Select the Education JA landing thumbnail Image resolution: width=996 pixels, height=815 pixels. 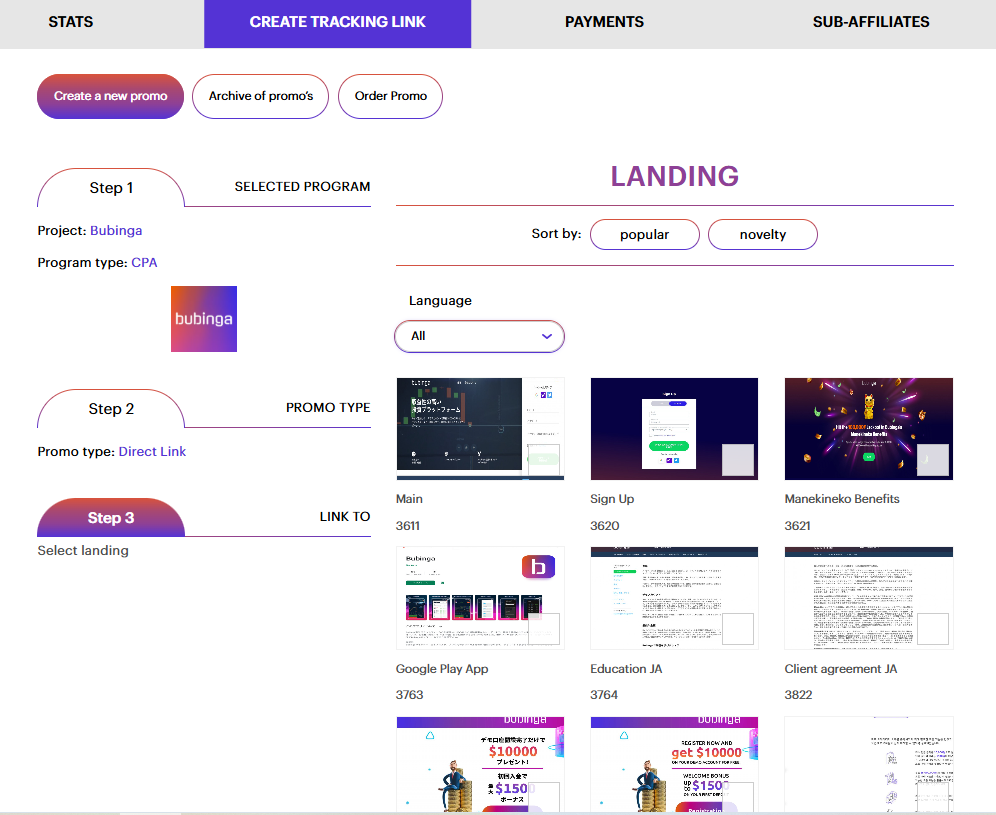pos(675,598)
